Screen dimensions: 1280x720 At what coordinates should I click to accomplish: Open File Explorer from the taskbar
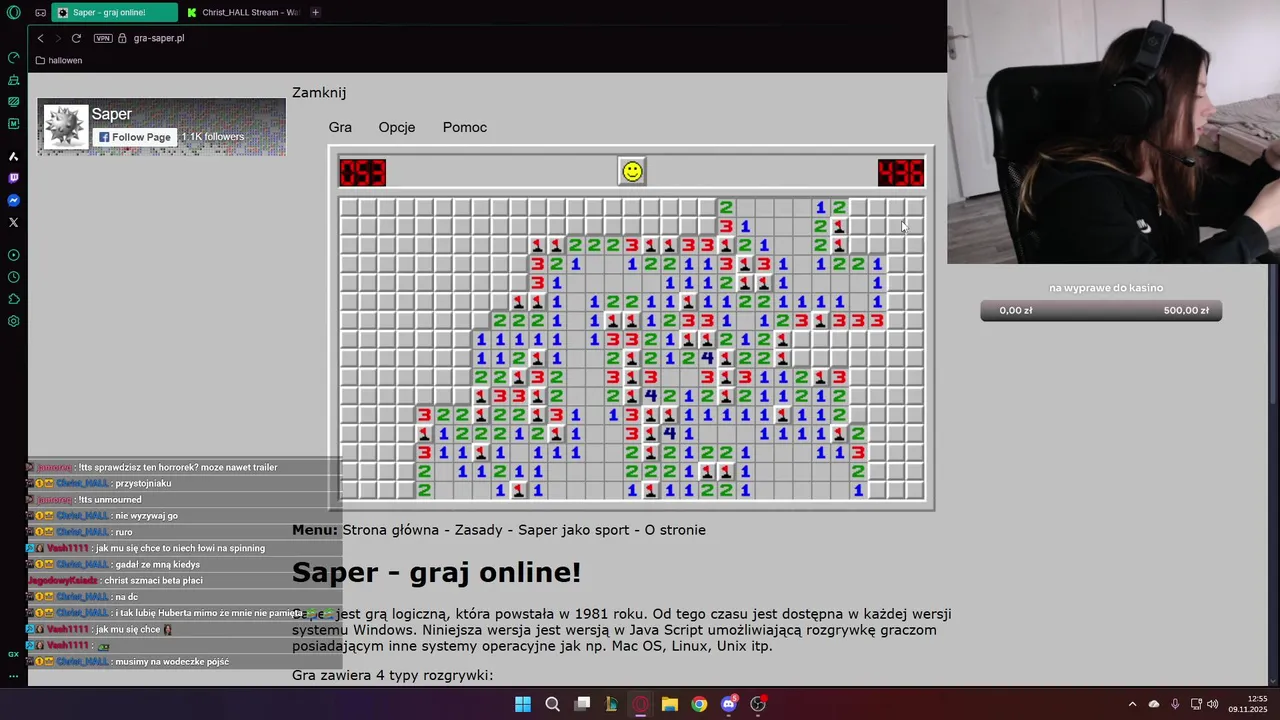[x=670, y=704]
